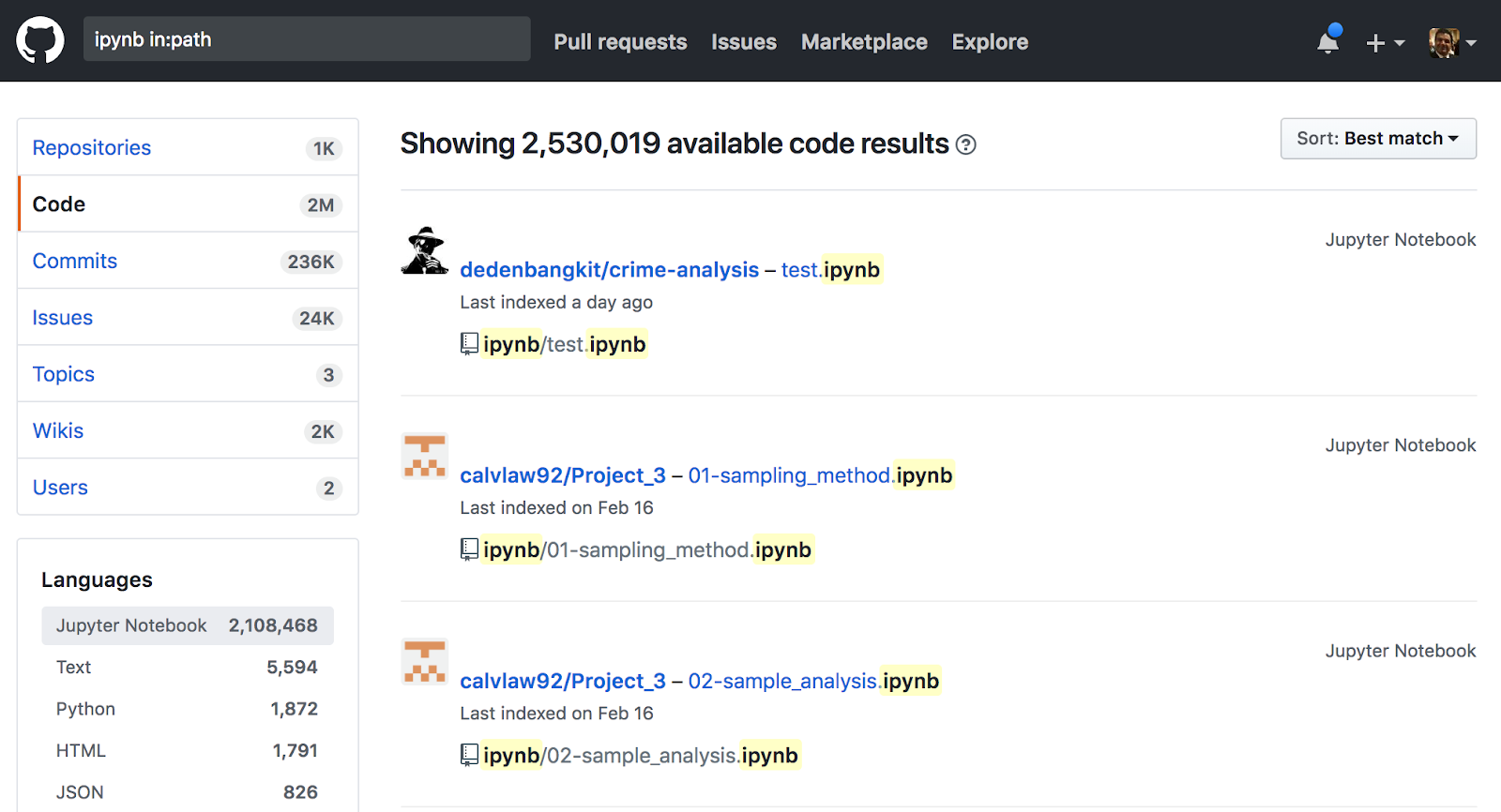Open the GitHub home logo
The width and height of the screenshot is (1501, 812).
40,41
